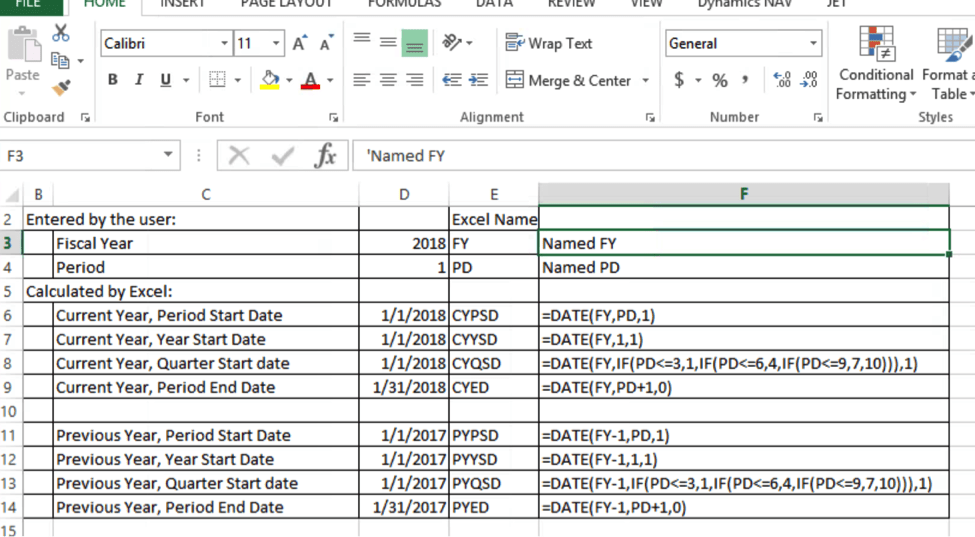Switch to the INSERT tab

pyautogui.click(x=183, y=4)
